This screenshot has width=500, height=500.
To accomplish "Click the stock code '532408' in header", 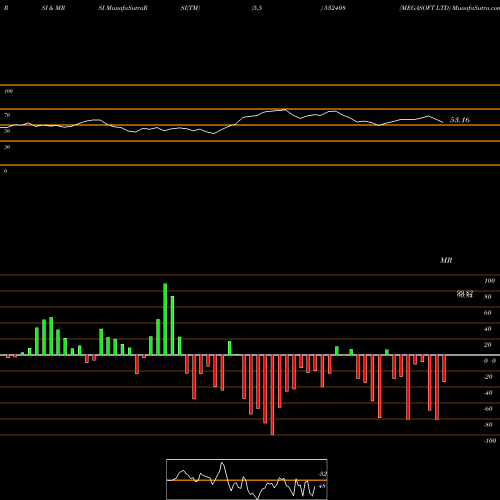I will [334, 8].
